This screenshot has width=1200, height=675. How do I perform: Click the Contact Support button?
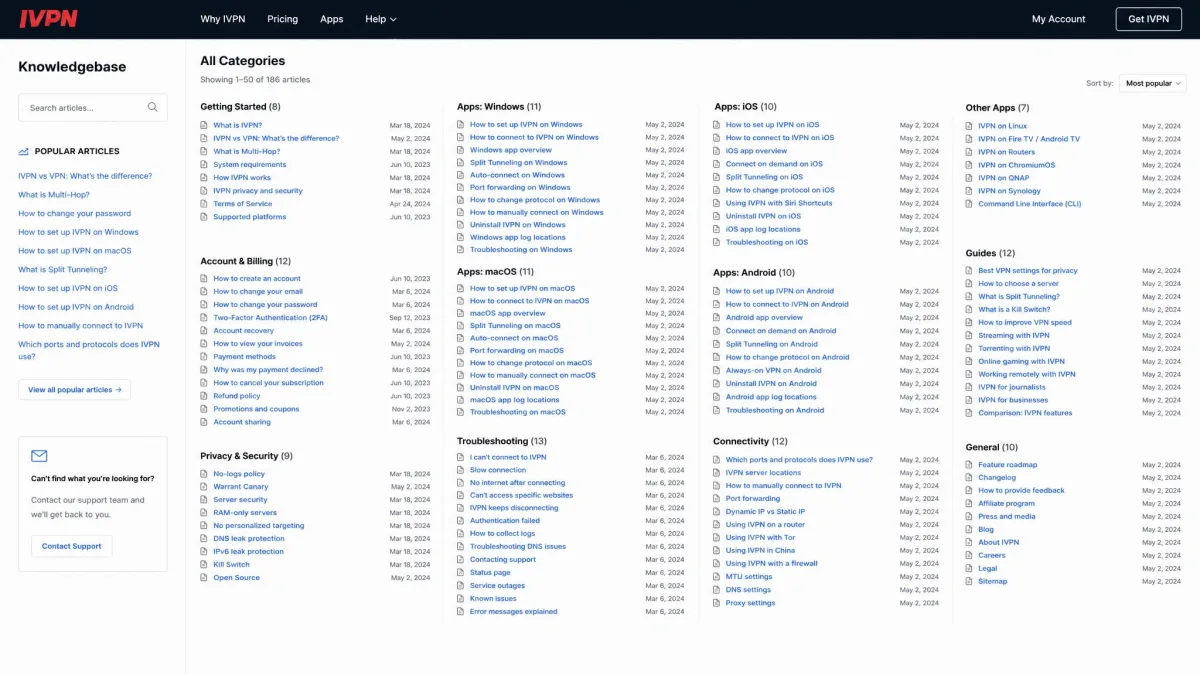(72, 546)
